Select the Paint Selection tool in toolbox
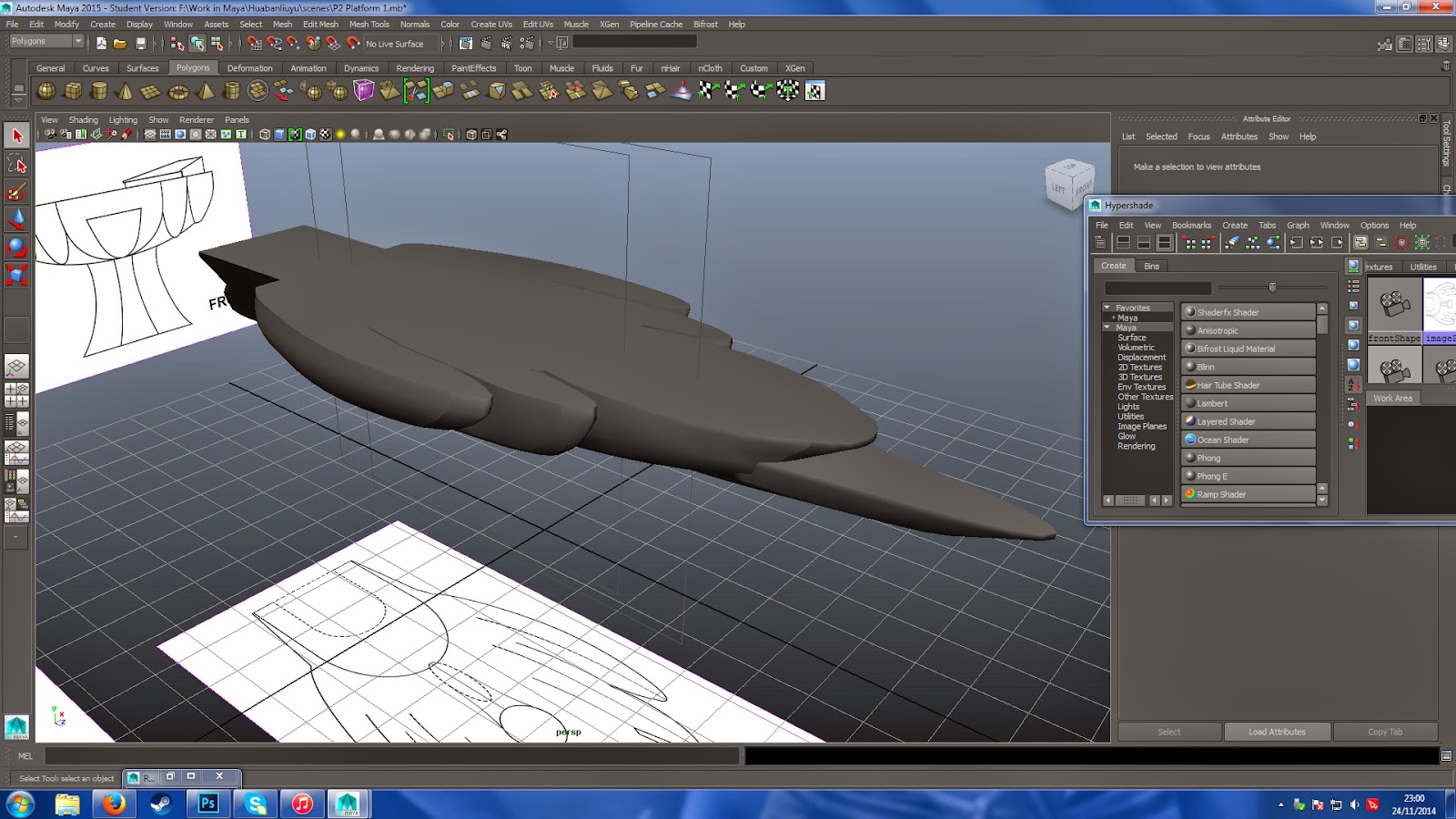Screen dimensions: 1456x819 16,191
